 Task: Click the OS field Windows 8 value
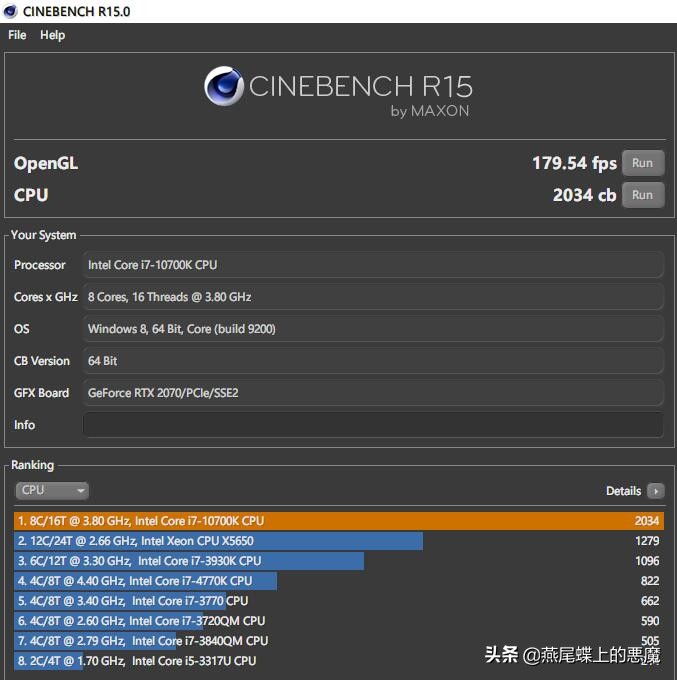pyautogui.click(x=373, y=329)
